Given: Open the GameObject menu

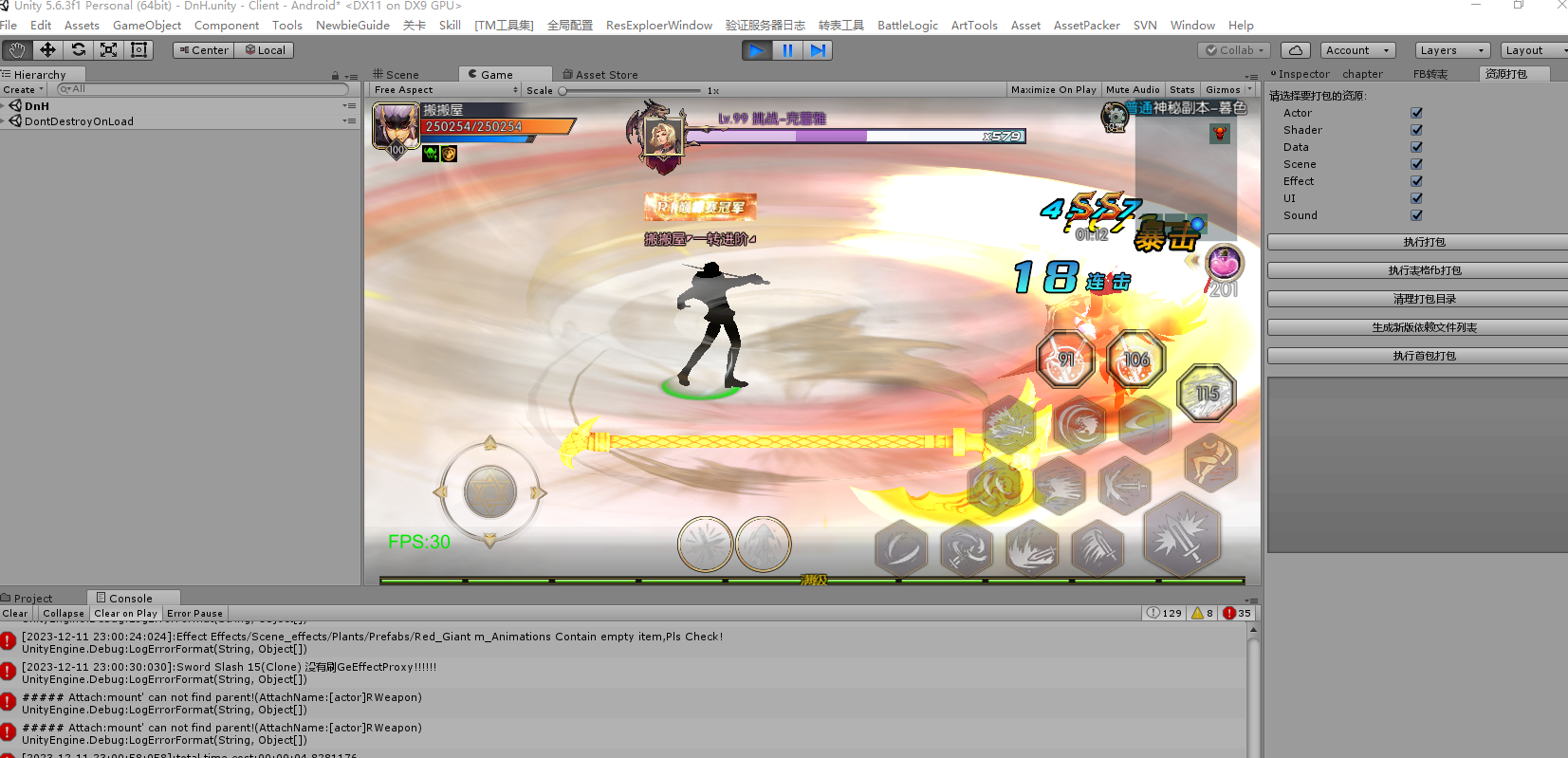Looking at the screenshot, I should pyautogui.click(x=146, y=26).
